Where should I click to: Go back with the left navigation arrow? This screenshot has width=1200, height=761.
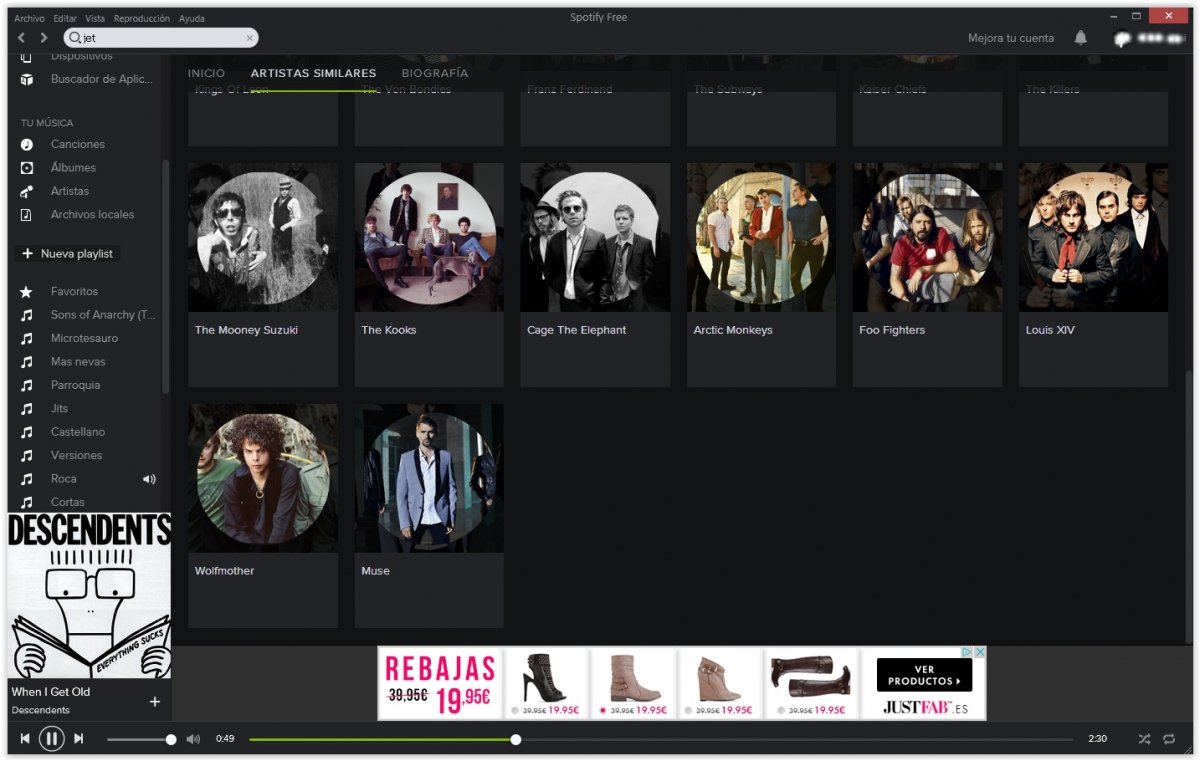click(21, 38)
